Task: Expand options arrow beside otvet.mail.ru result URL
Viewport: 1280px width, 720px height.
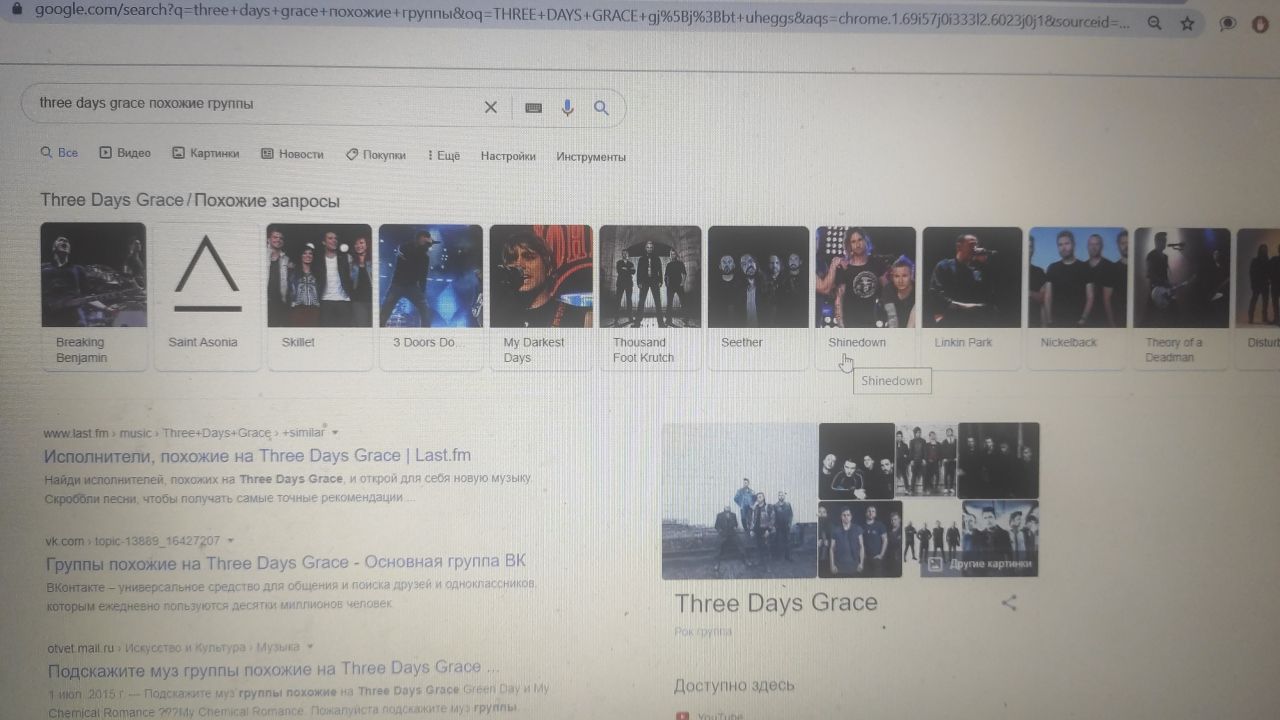Action: [x=311, y=647]
